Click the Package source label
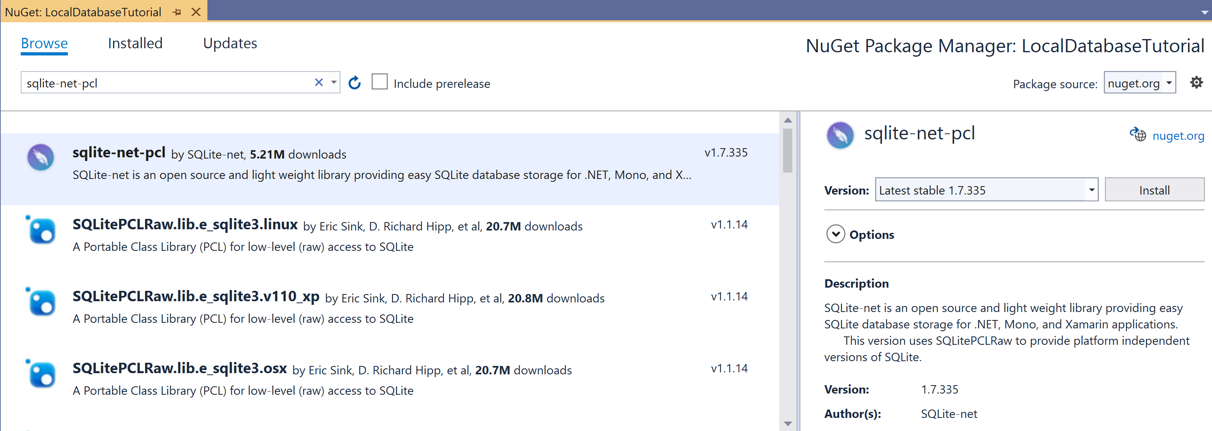This screenshot has width=1212, height=431. pyautogui.click(x=1055, y=84)
